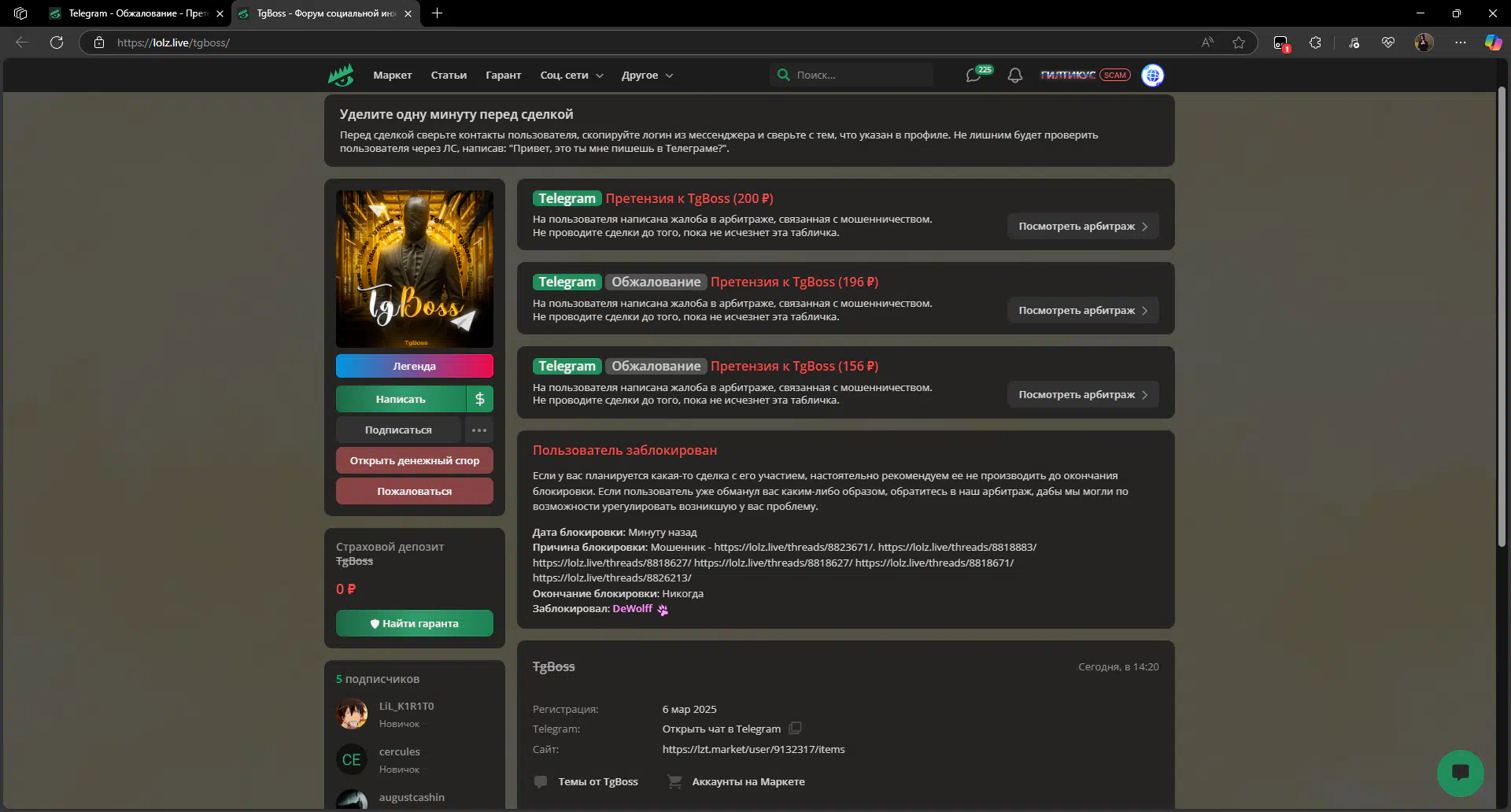Click Написать button
Image resolution: width=1511 pixels, height=812 pixels.
point(401,399)
